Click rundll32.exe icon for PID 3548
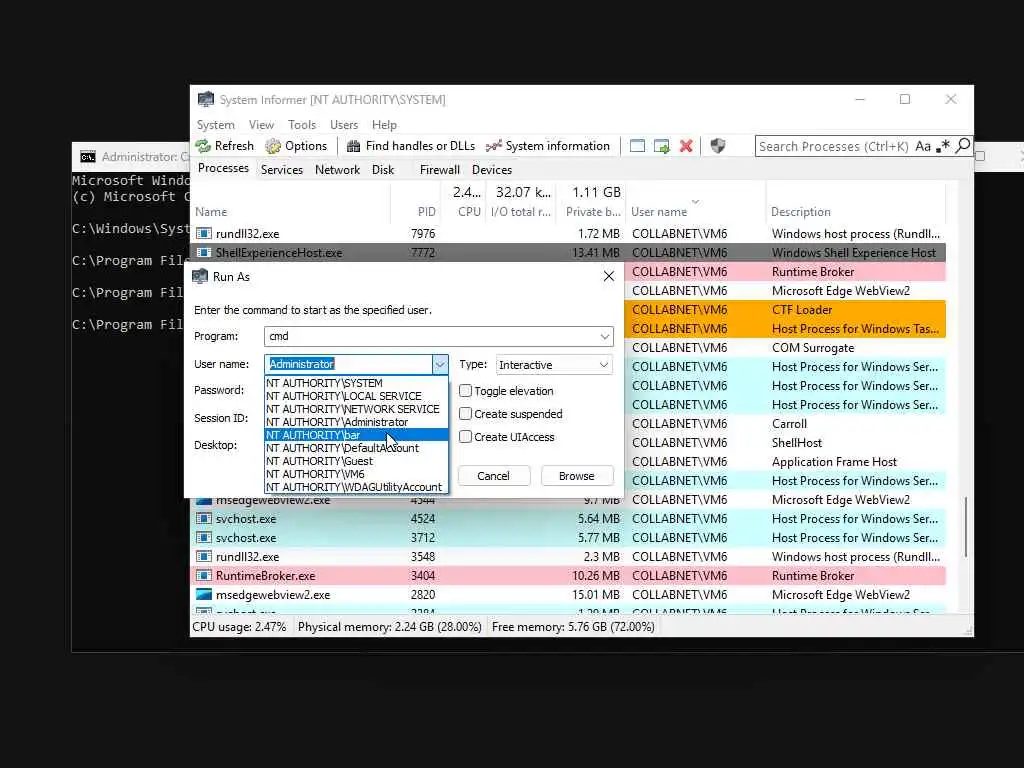The height and width of the screenshot is (768, 1024). 204,557
